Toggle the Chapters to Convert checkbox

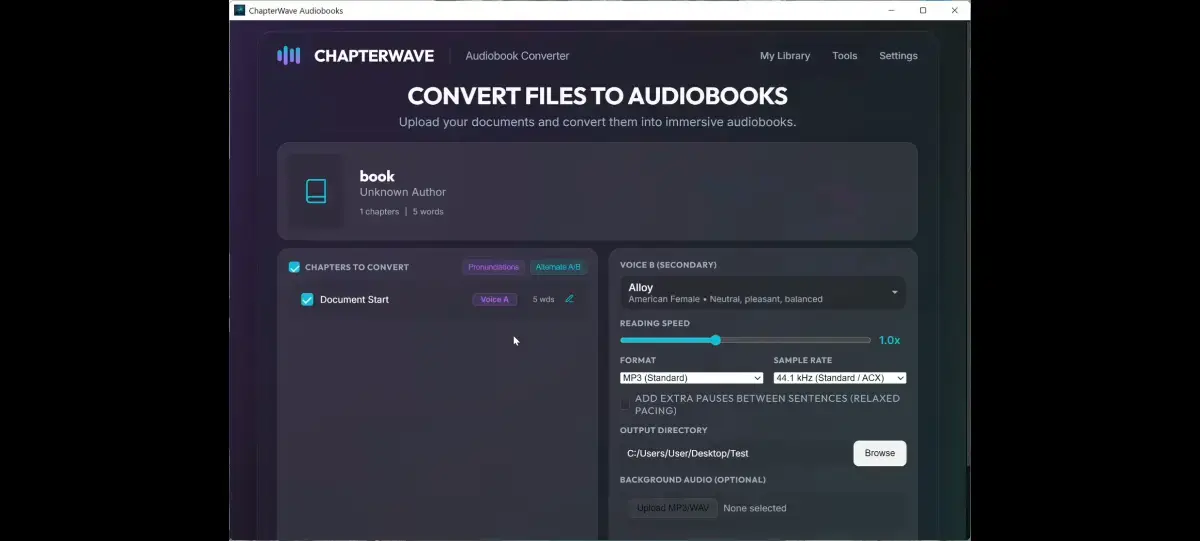294,267
